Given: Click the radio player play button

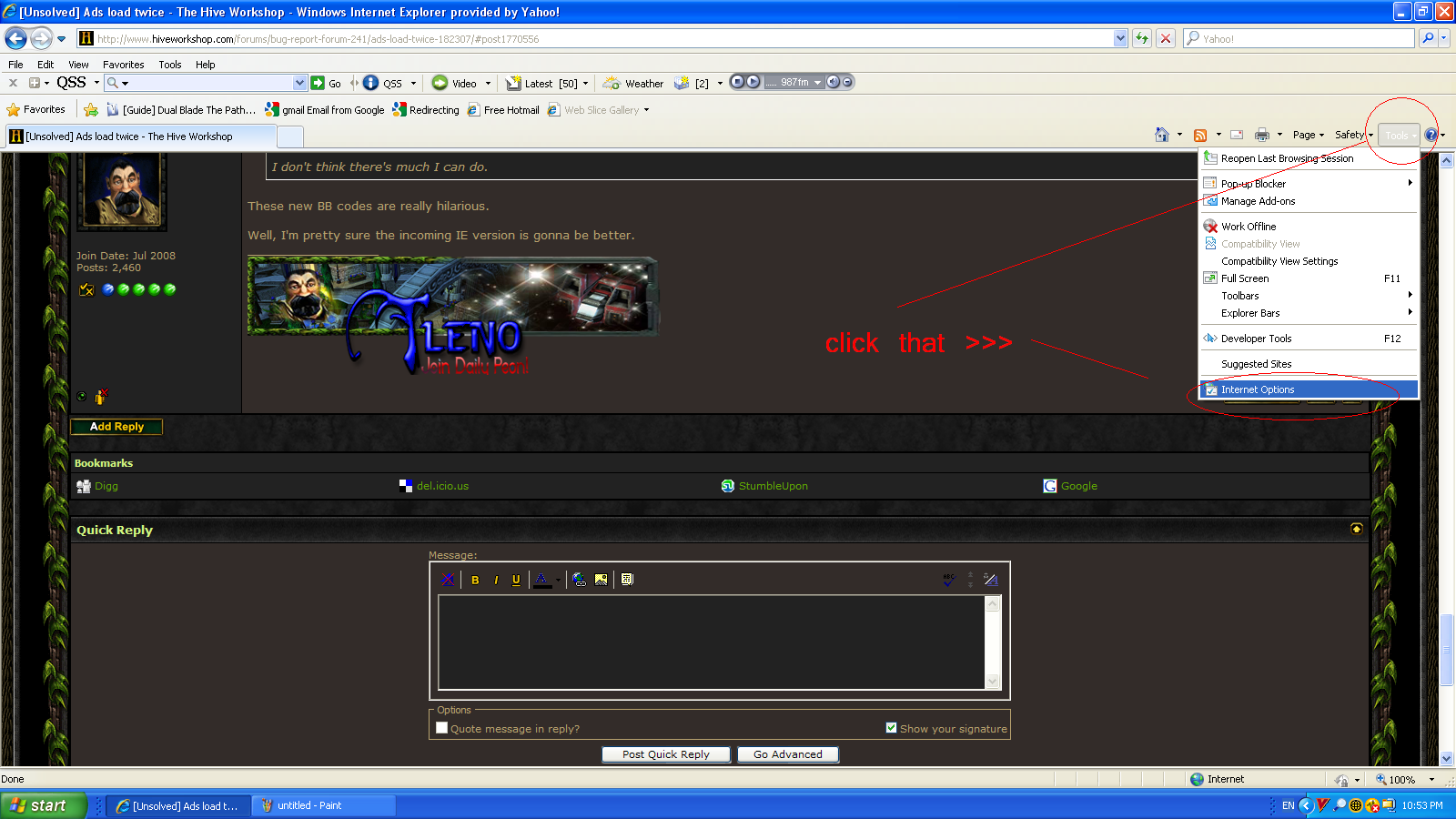Looking at the screenshot, I should 753,82.
